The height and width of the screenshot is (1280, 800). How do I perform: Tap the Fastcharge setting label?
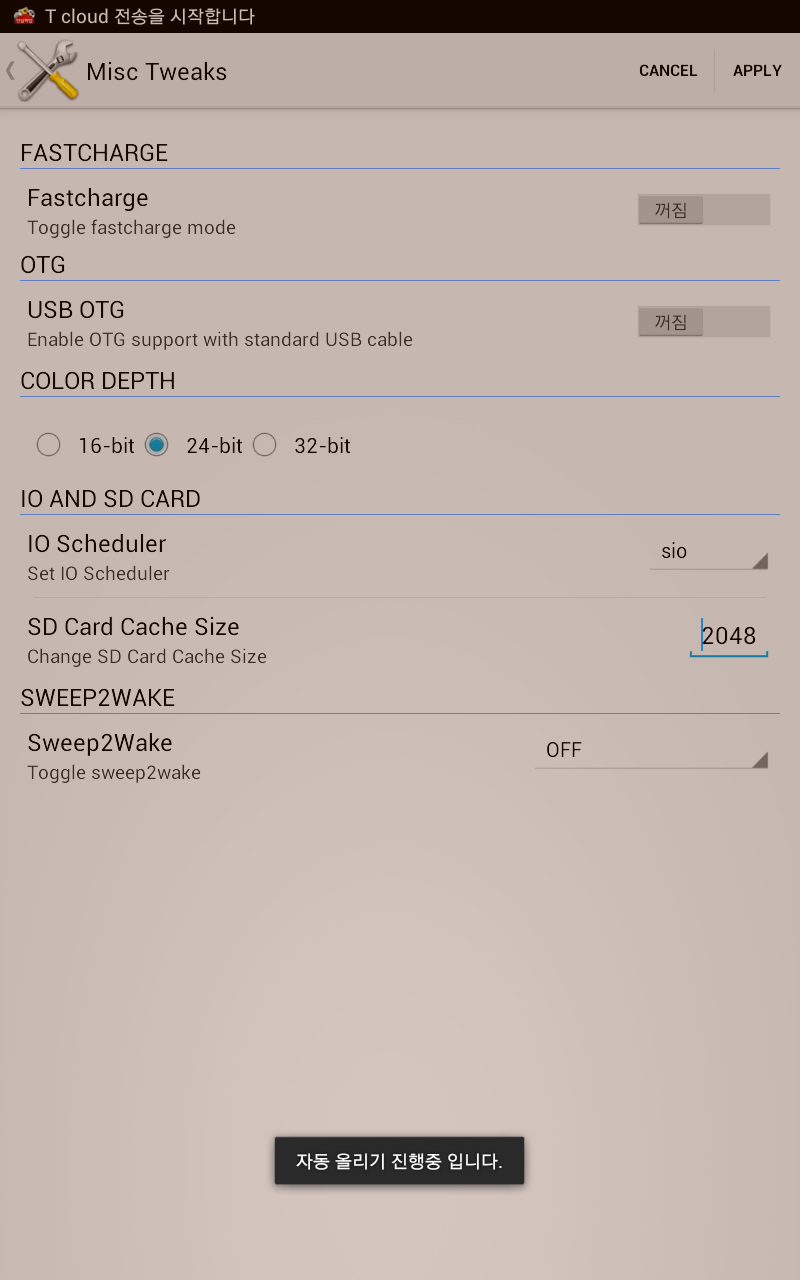[88, 198]
